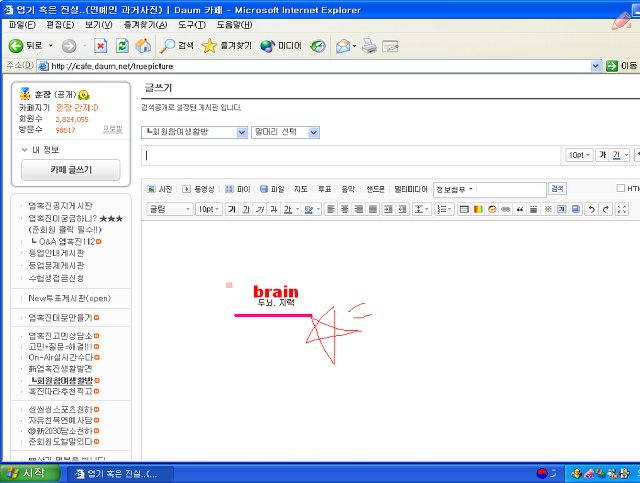Image resolution: width=640 pixels, height=483 pixels.
Task: Open the address bar dropdown arrow
Action: click(596, 66)
